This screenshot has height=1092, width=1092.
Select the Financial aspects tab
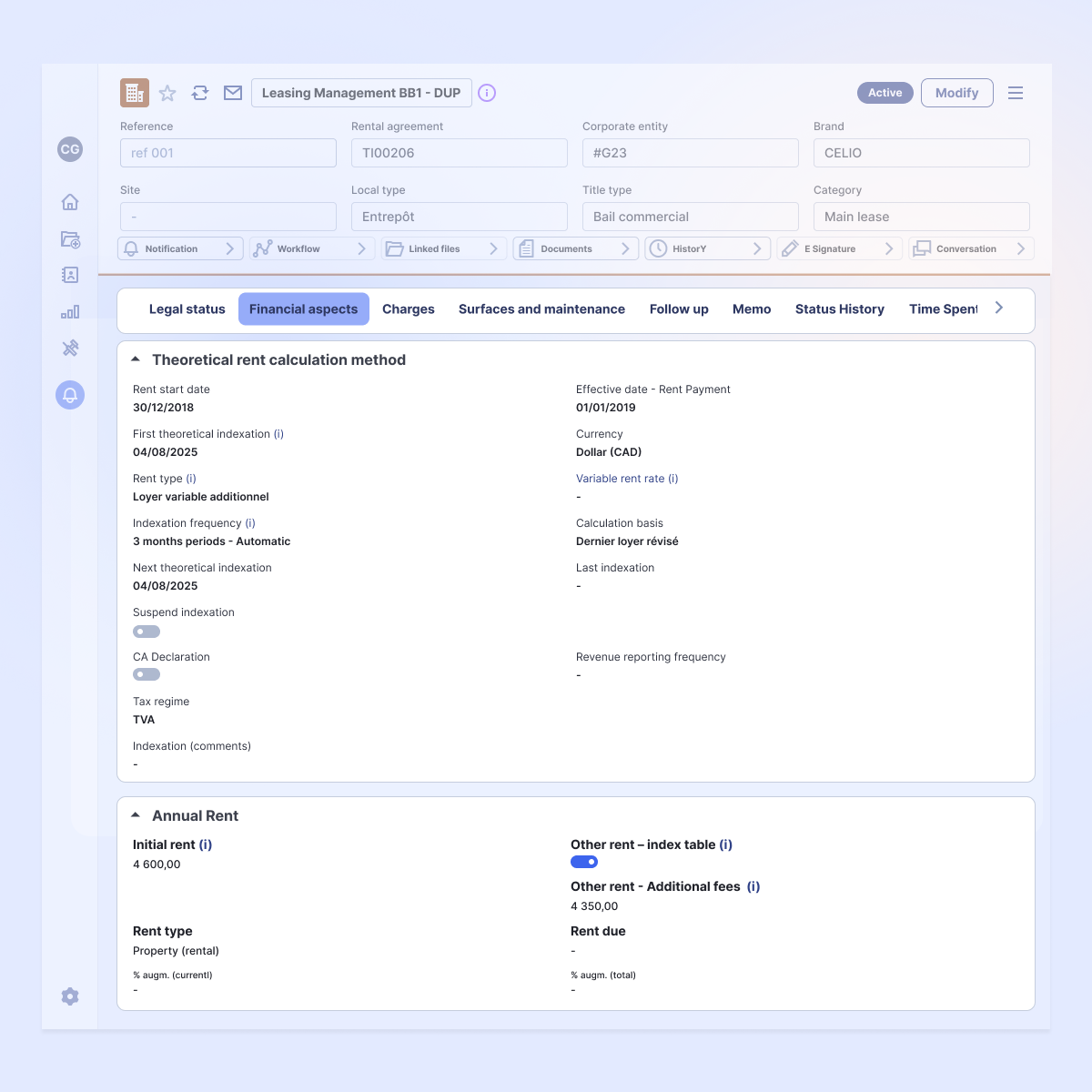[304, 309]
